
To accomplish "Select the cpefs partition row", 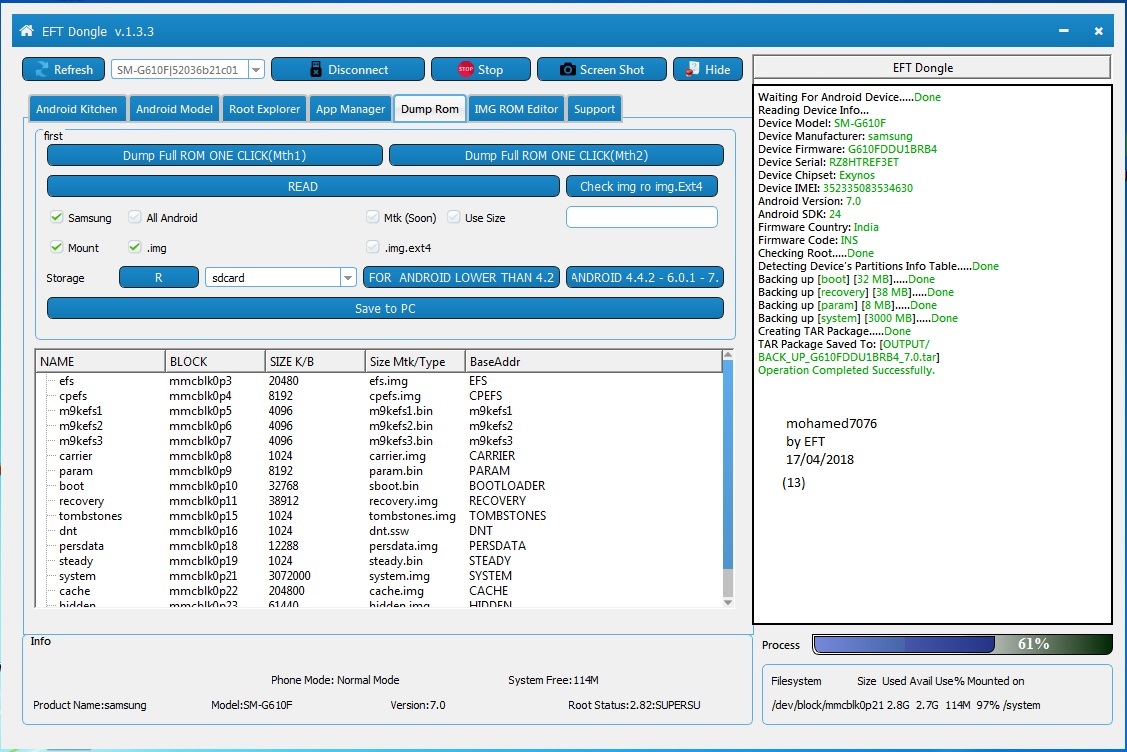I will tap(379, 396).
